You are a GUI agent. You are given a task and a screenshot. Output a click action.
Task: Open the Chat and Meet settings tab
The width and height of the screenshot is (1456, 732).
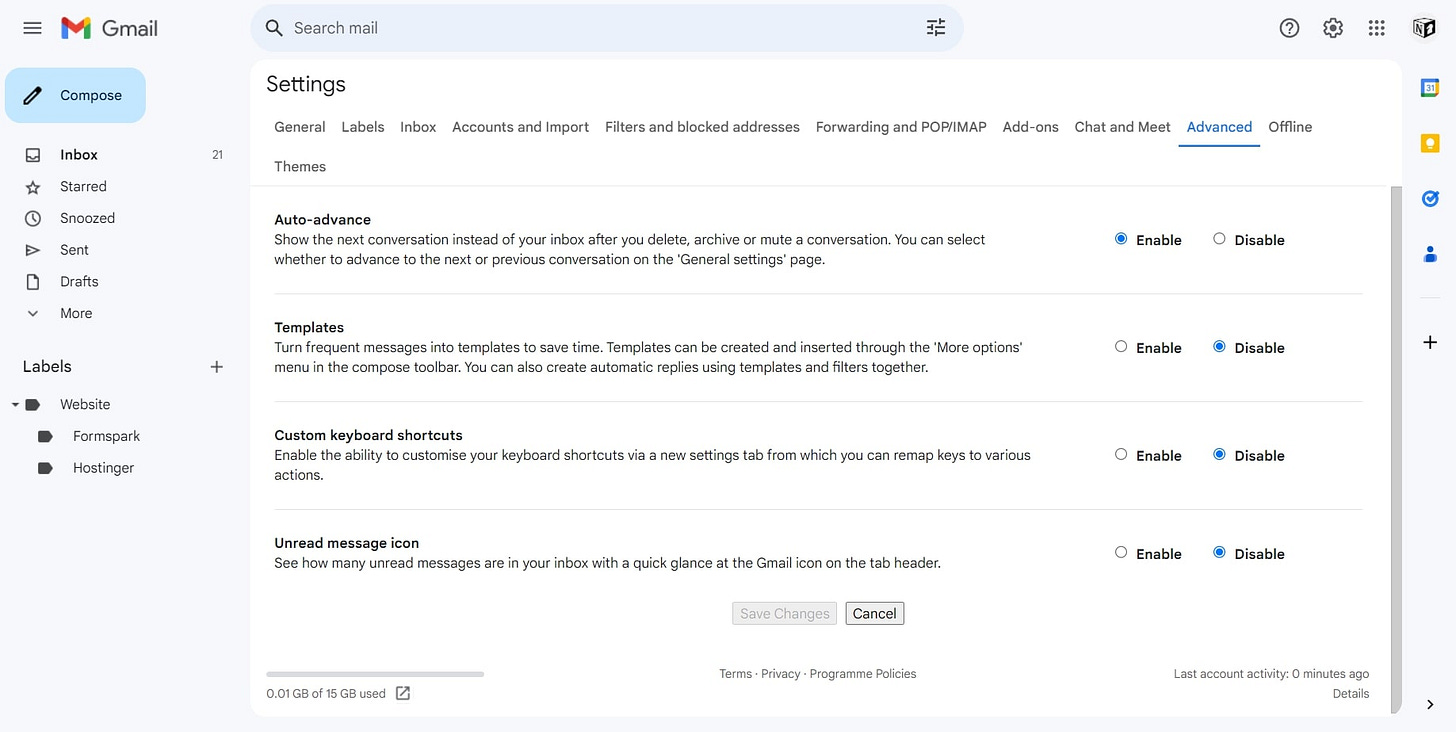pyautogui.click(x=1122, y=127)
